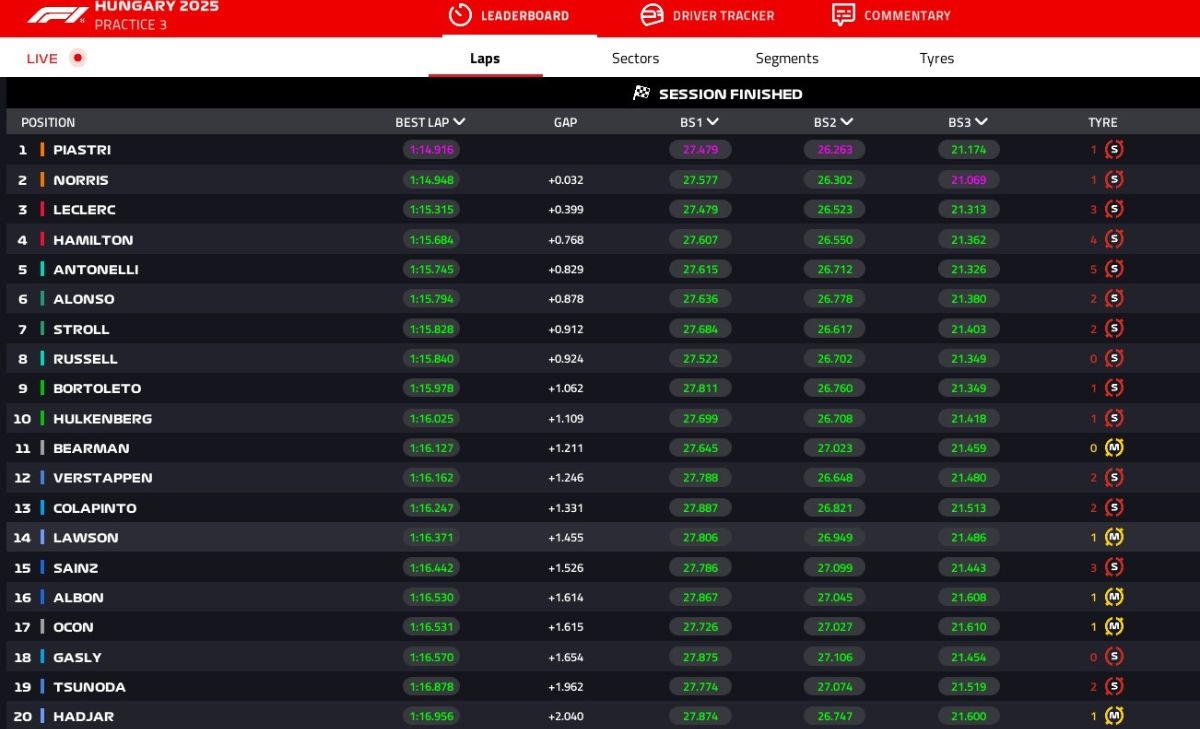Click Verstappen's driver name
This screenshot has width=1200, height=729.
point(102,478)
